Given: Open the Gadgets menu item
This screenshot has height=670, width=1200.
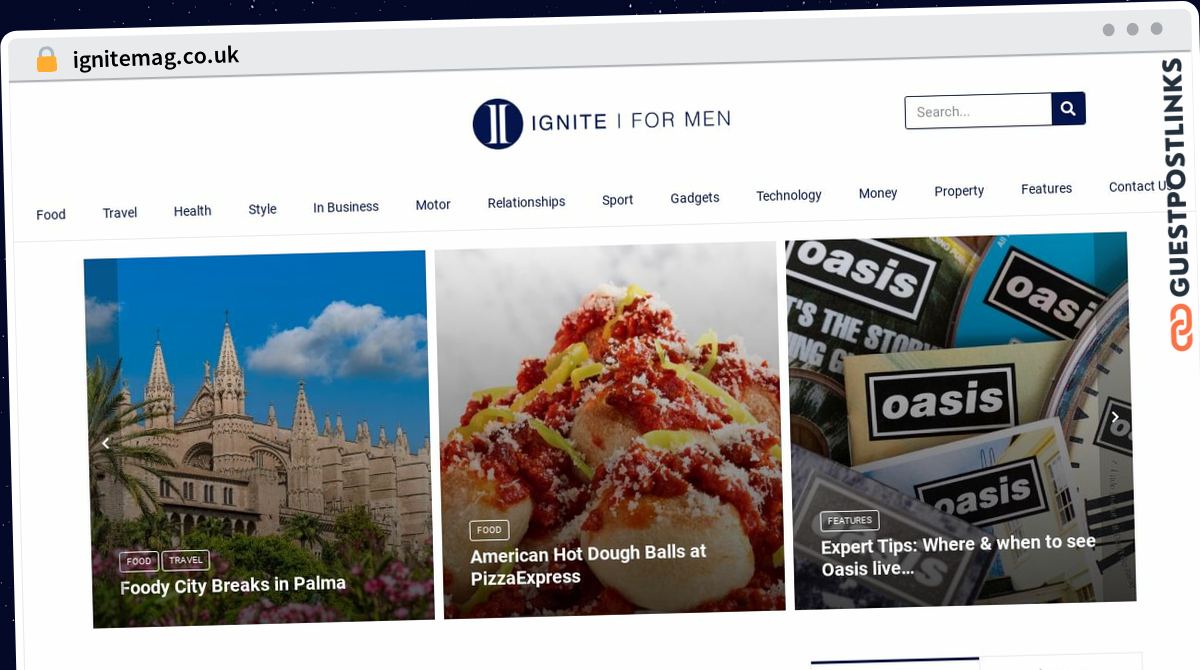Looking at the screenshot, I should [695, 198].
